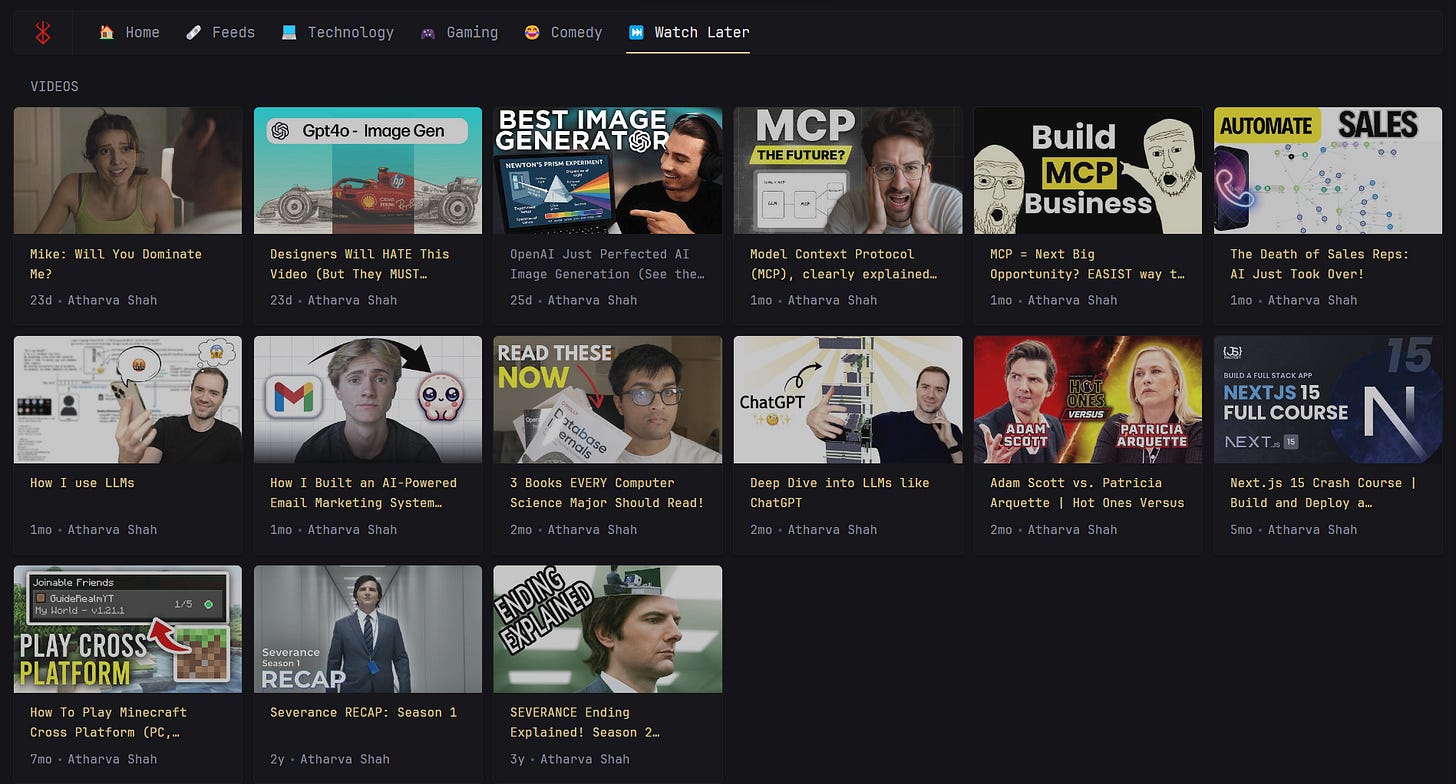Open the Comedy tab
Image resolution: width=1456 pixels, height=784 pixels.
(563, 32)
